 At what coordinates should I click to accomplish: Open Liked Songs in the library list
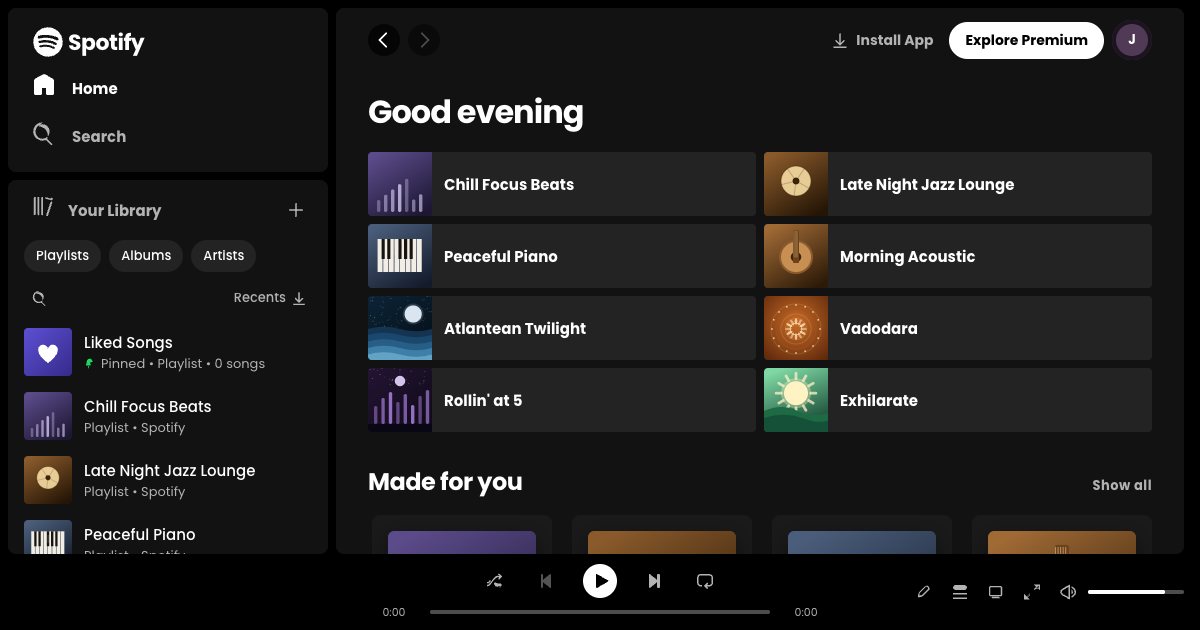coord(168,352)
